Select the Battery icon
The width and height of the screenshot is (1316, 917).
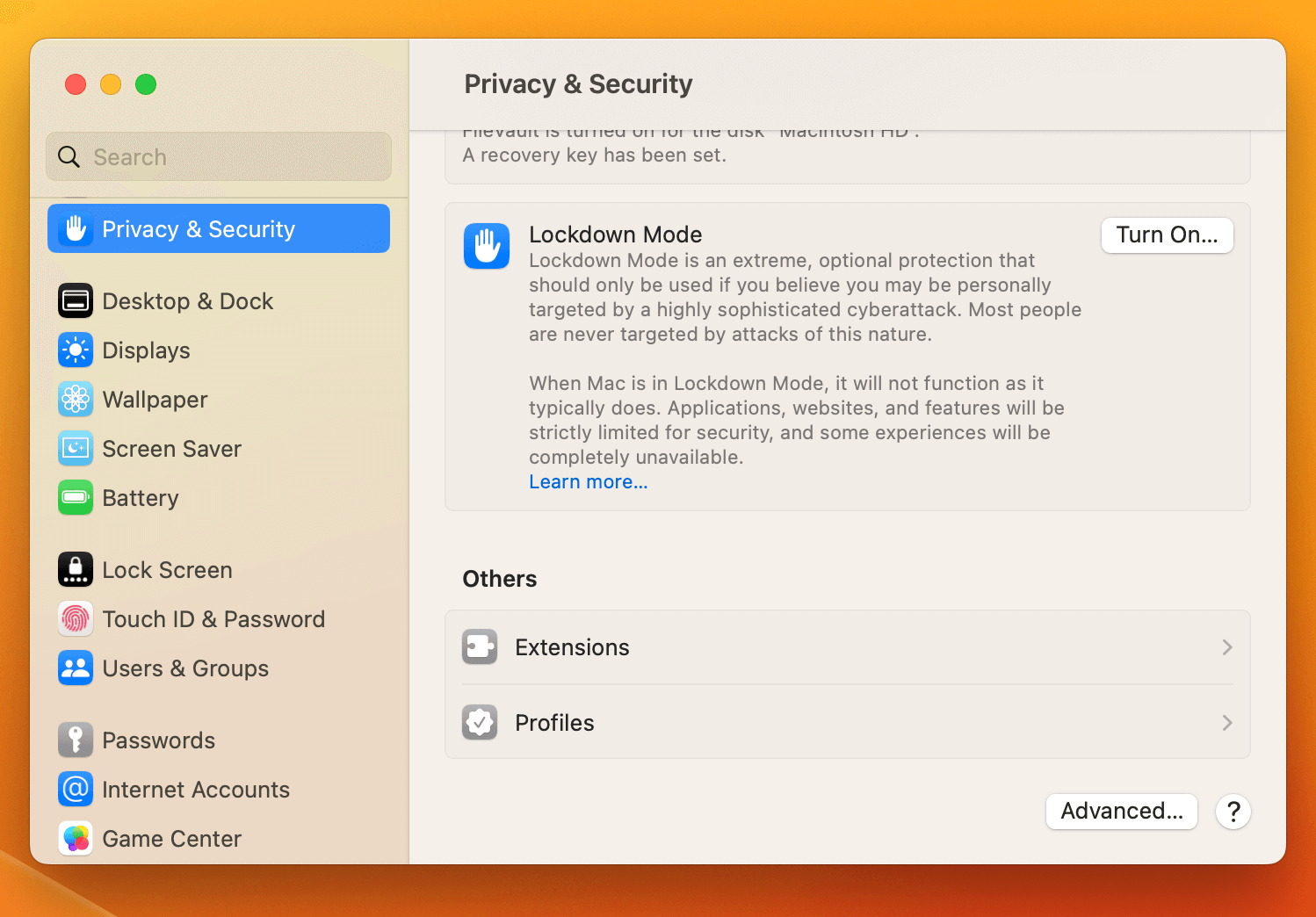pos(76,497)
